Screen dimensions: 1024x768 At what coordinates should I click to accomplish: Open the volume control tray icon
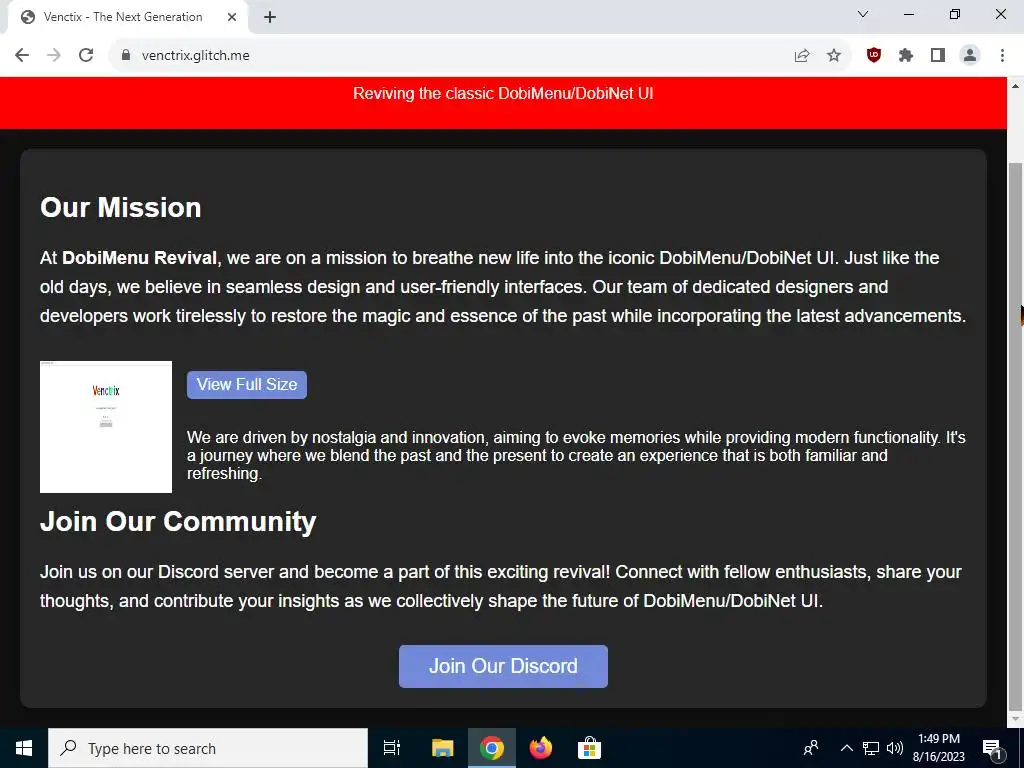895,748
